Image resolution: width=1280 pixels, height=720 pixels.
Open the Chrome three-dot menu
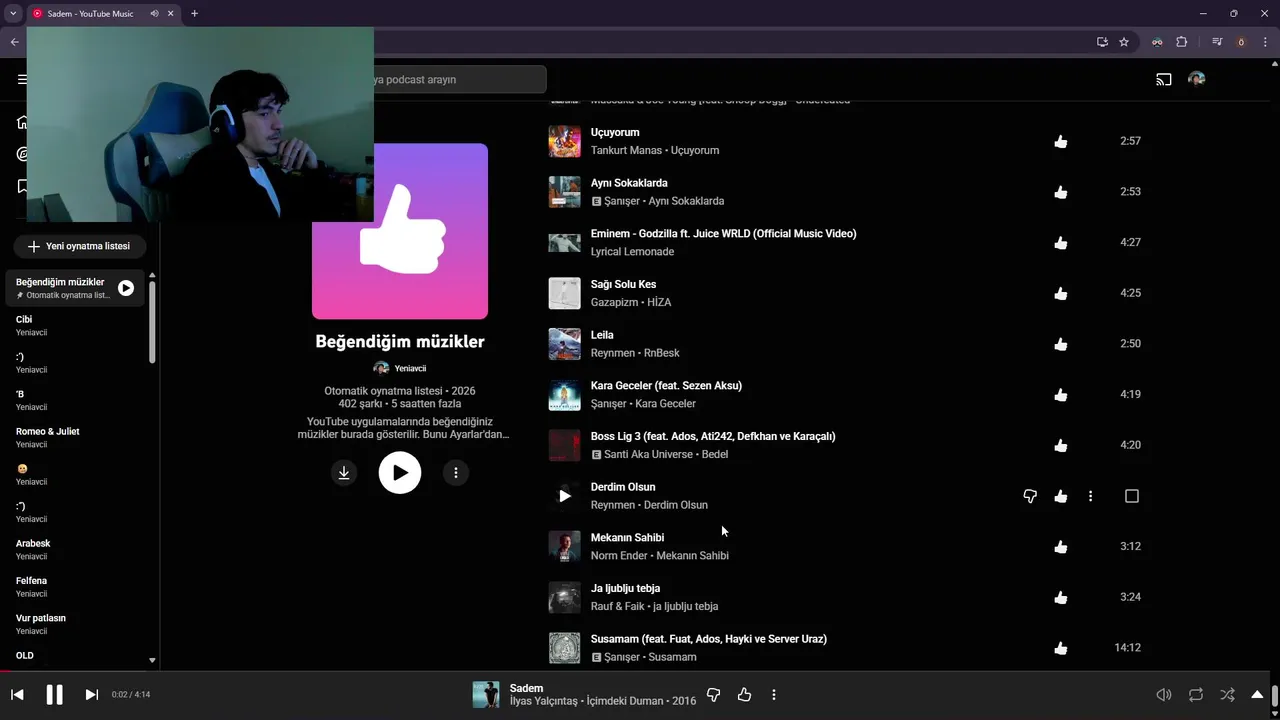coord(1265,42)
